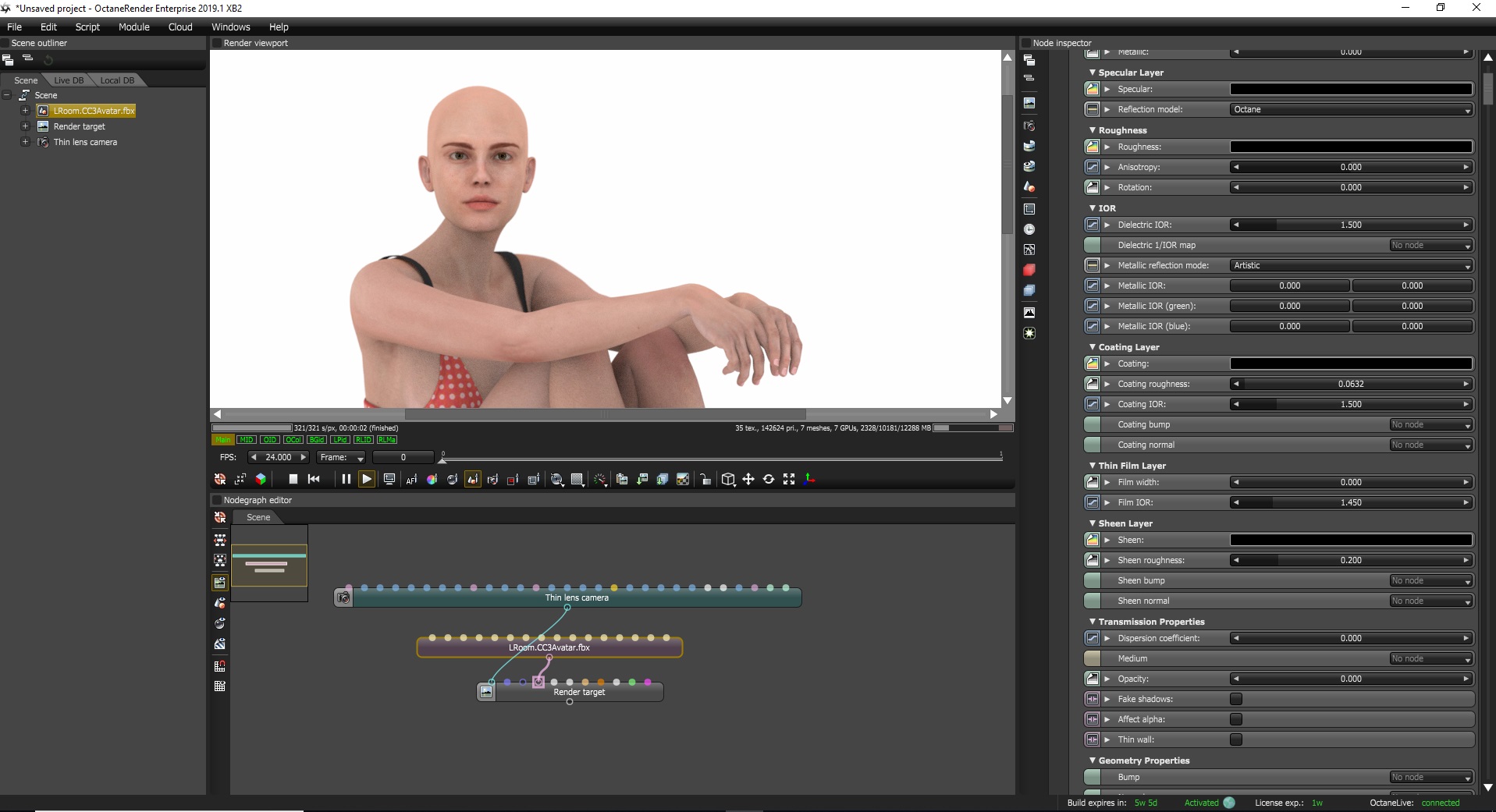
Task: Enable the scale gizmo icon
Action: coord(789,480)
